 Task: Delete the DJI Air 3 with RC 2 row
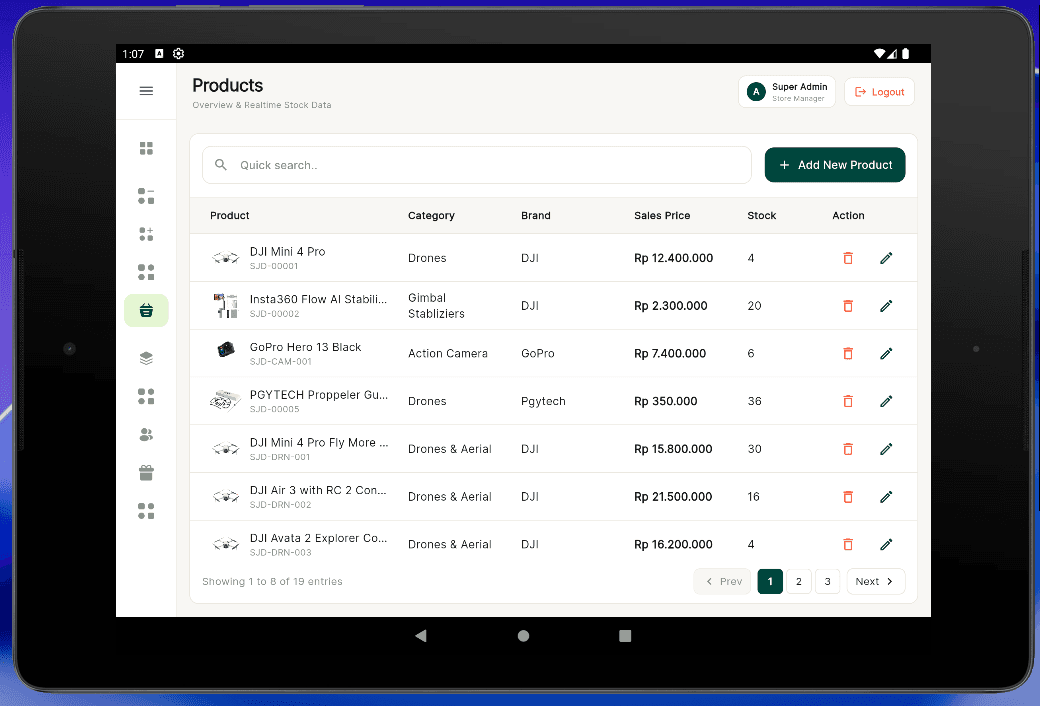coord(848,497)
